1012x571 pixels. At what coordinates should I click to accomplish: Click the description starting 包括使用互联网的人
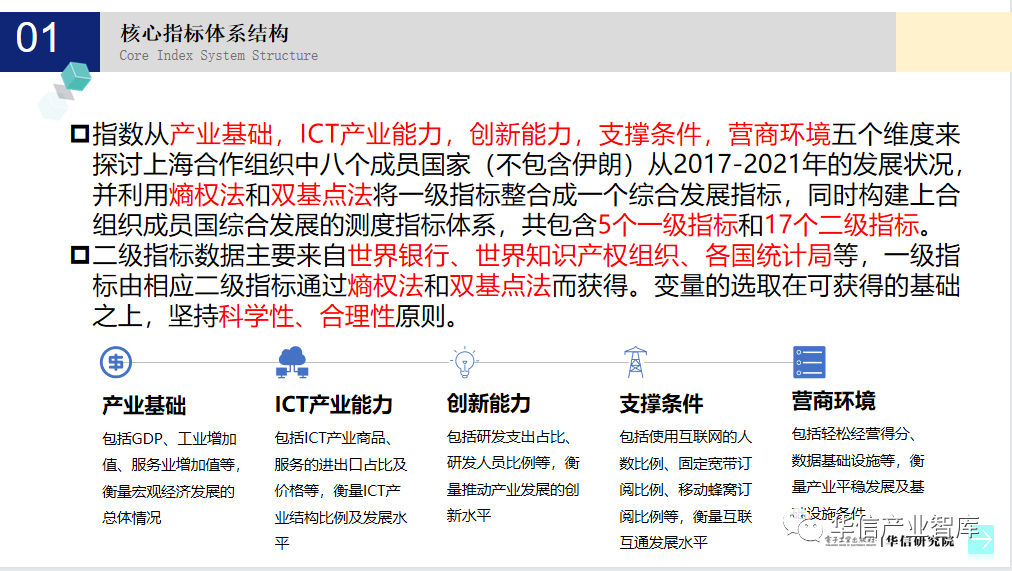coord(685,490)
